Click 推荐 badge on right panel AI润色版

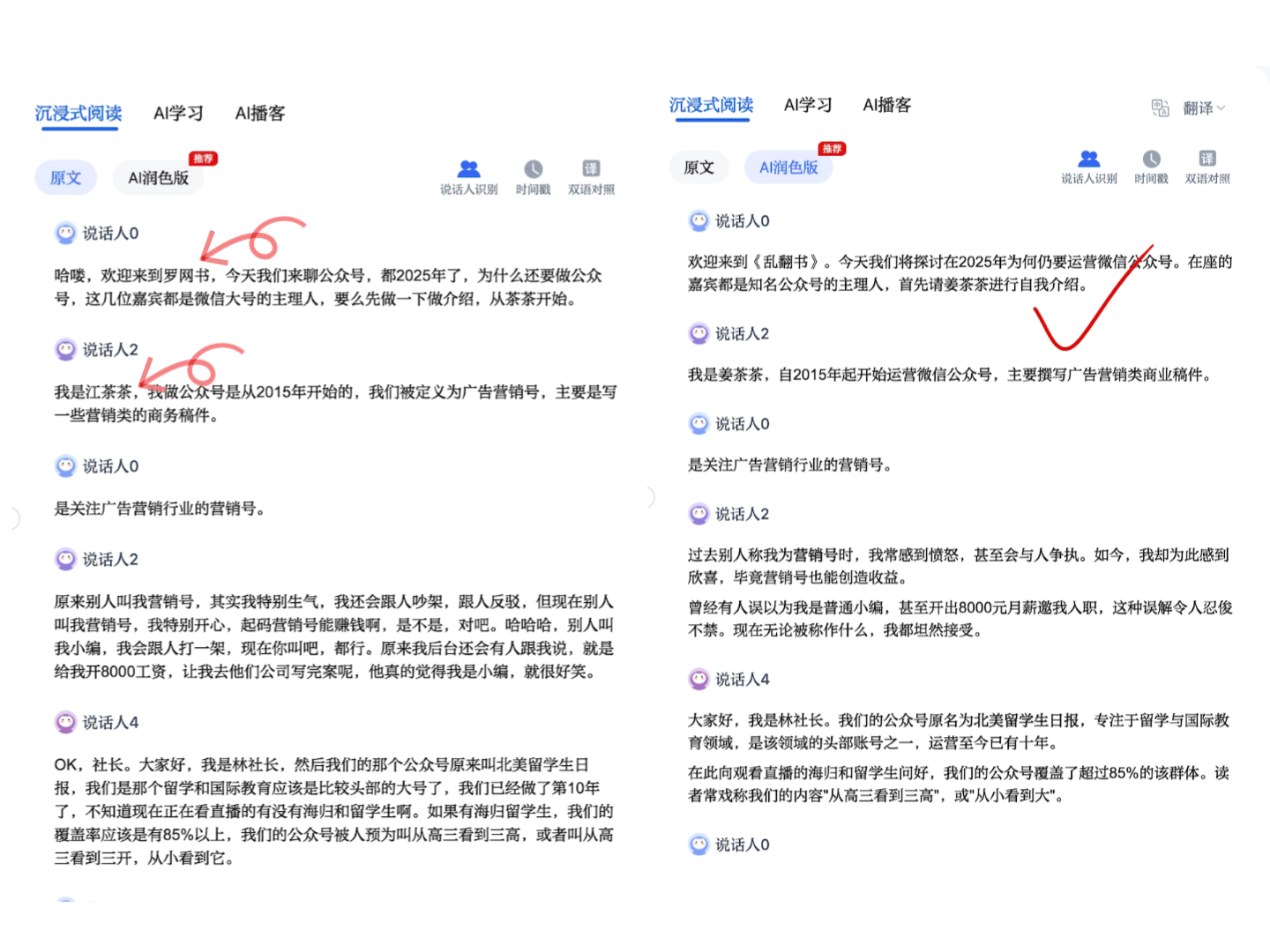pyautogui.click(x=832, y=148)
